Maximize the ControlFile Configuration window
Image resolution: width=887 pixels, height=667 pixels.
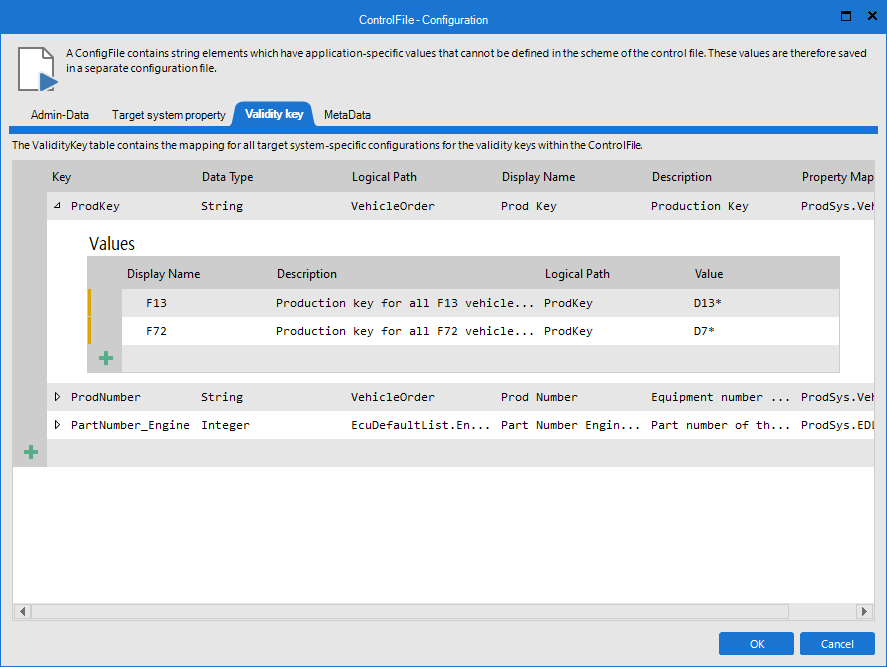coord(846,17)
